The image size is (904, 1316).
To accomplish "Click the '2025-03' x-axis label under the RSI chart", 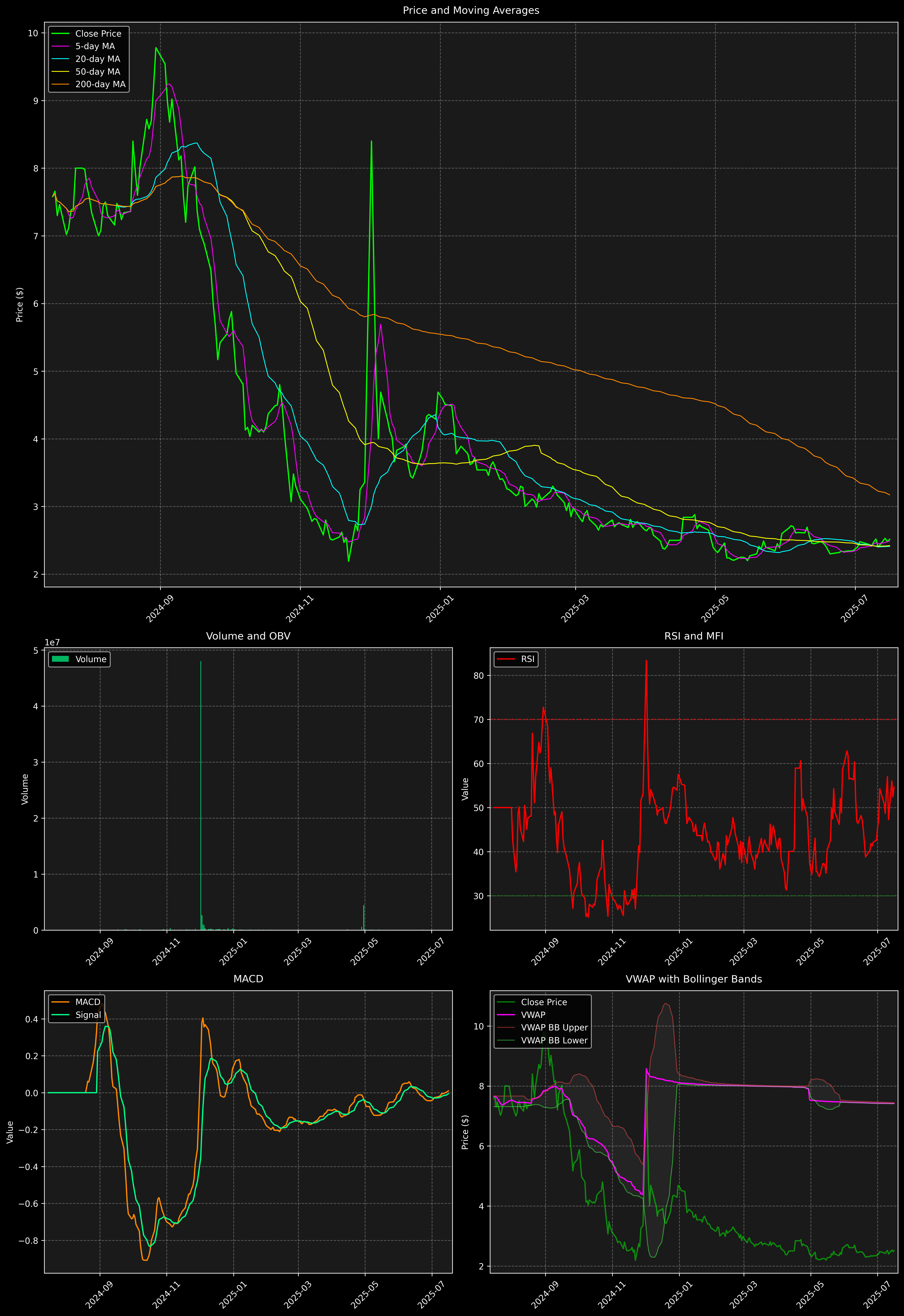I will pos(744,951).
